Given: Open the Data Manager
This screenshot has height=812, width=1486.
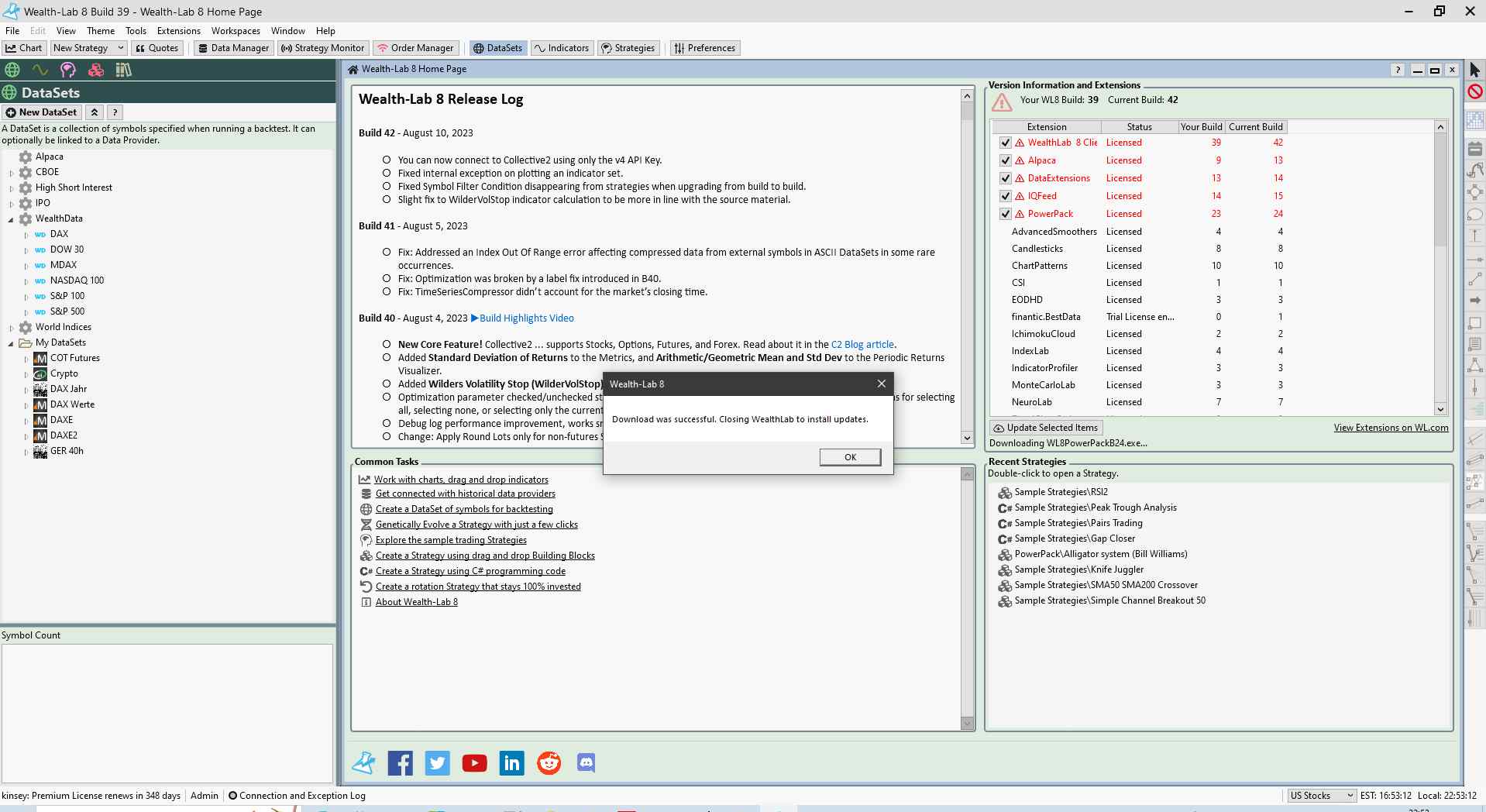Looking at the screenshot, I should (233, 48).
